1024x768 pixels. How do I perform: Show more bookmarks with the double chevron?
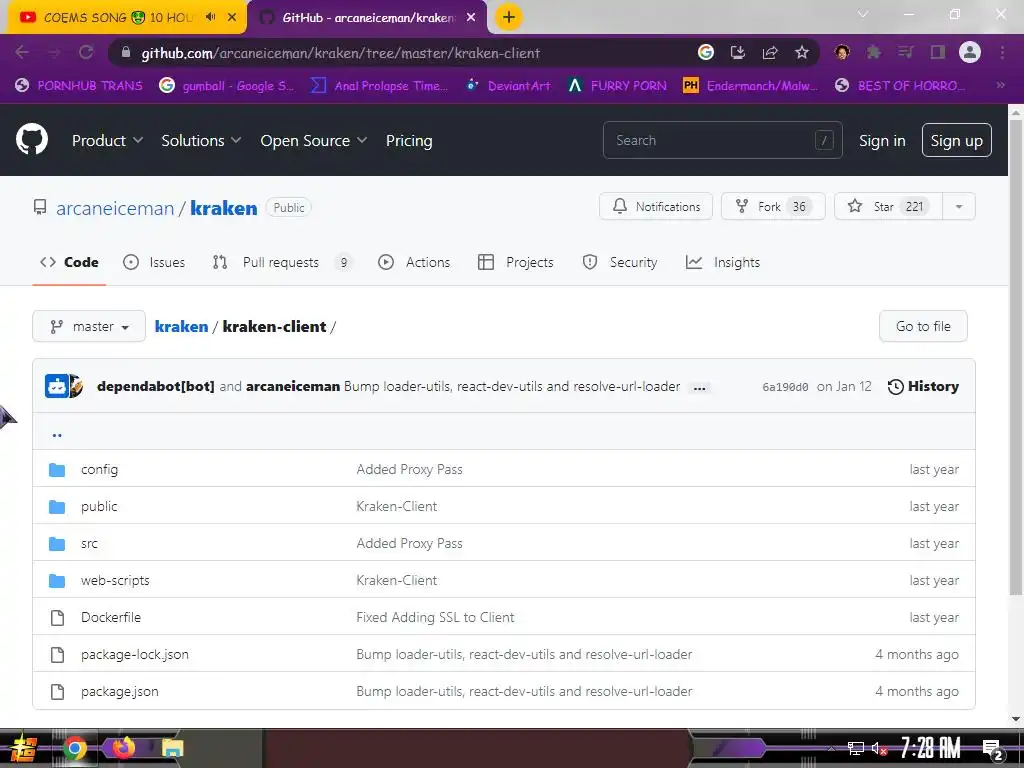coord(1000,85)
